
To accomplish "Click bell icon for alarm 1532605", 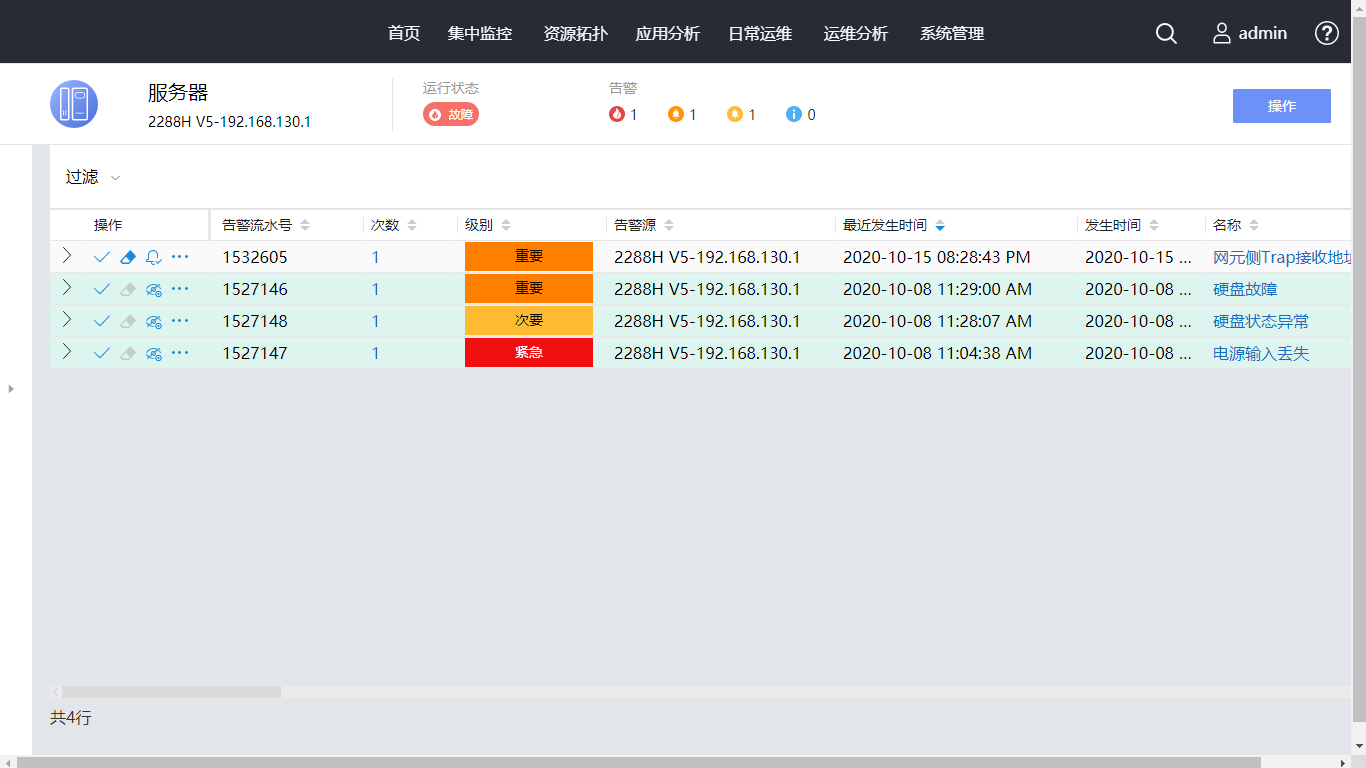I will point(153,257).
